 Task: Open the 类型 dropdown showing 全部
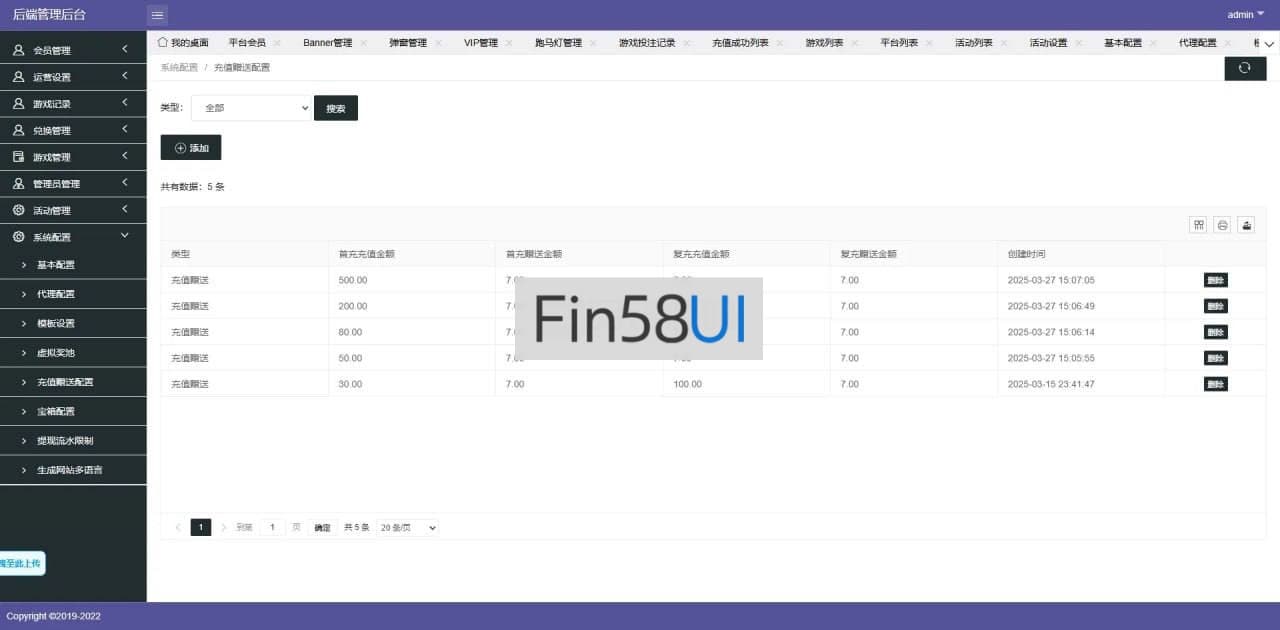point(251,108)
